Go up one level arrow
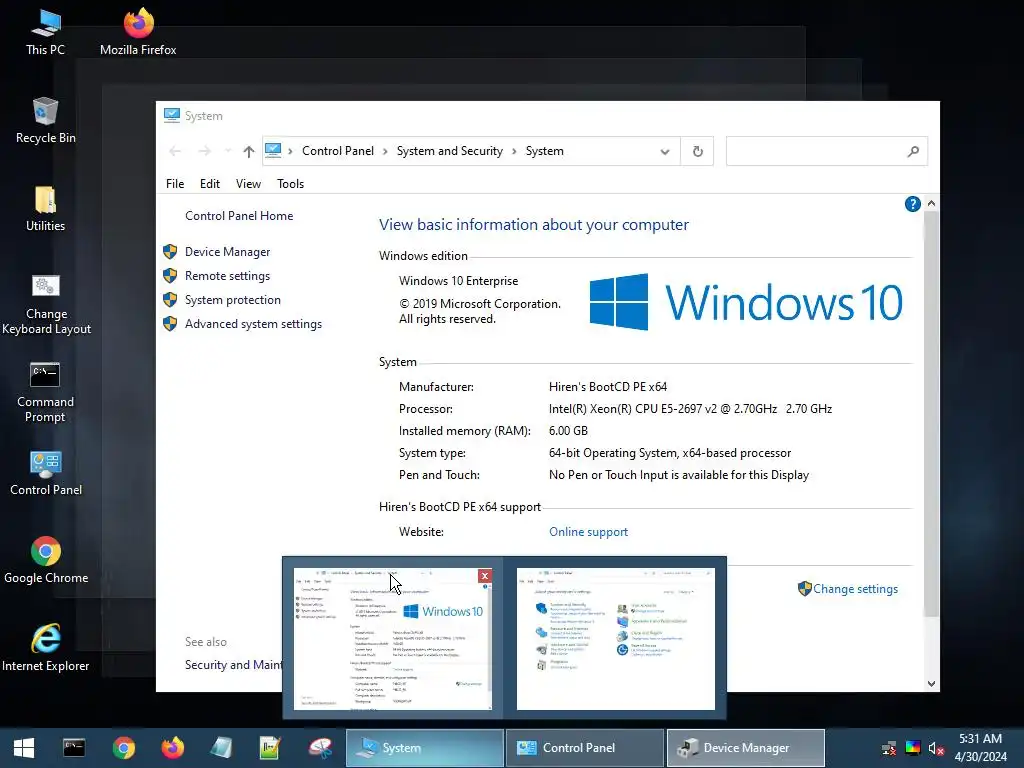Image resolution: width=1024 pixels, height=768 pixels. coord(248,152)
